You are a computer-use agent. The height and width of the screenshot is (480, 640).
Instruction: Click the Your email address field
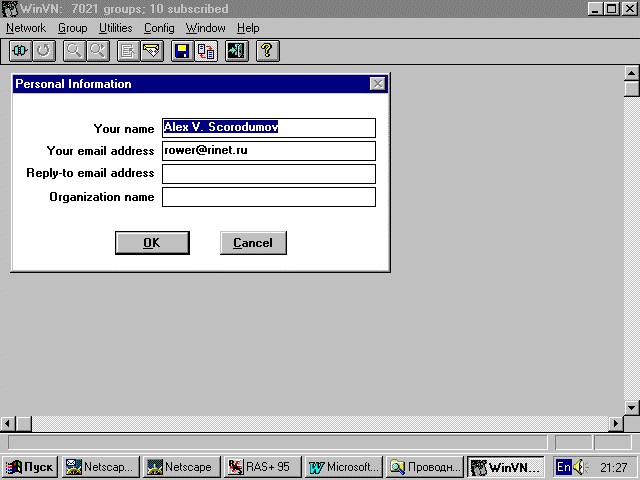(269, 151)
